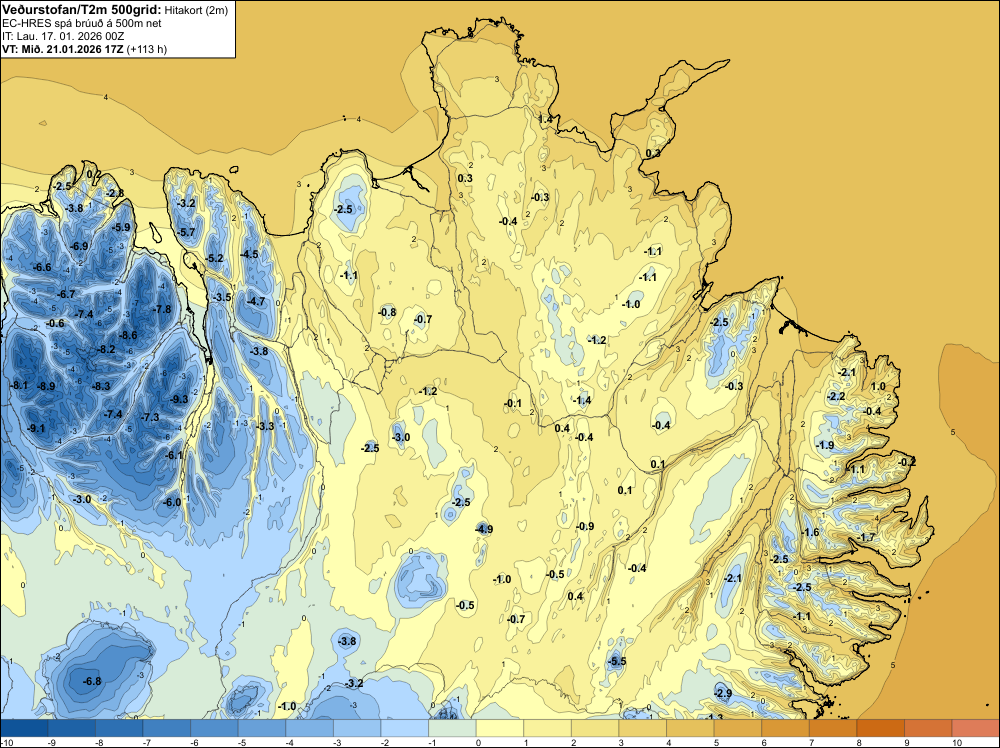Click the "(+113 h)" forecast offset
This screenshot has width=1000, height=748.
147,49
